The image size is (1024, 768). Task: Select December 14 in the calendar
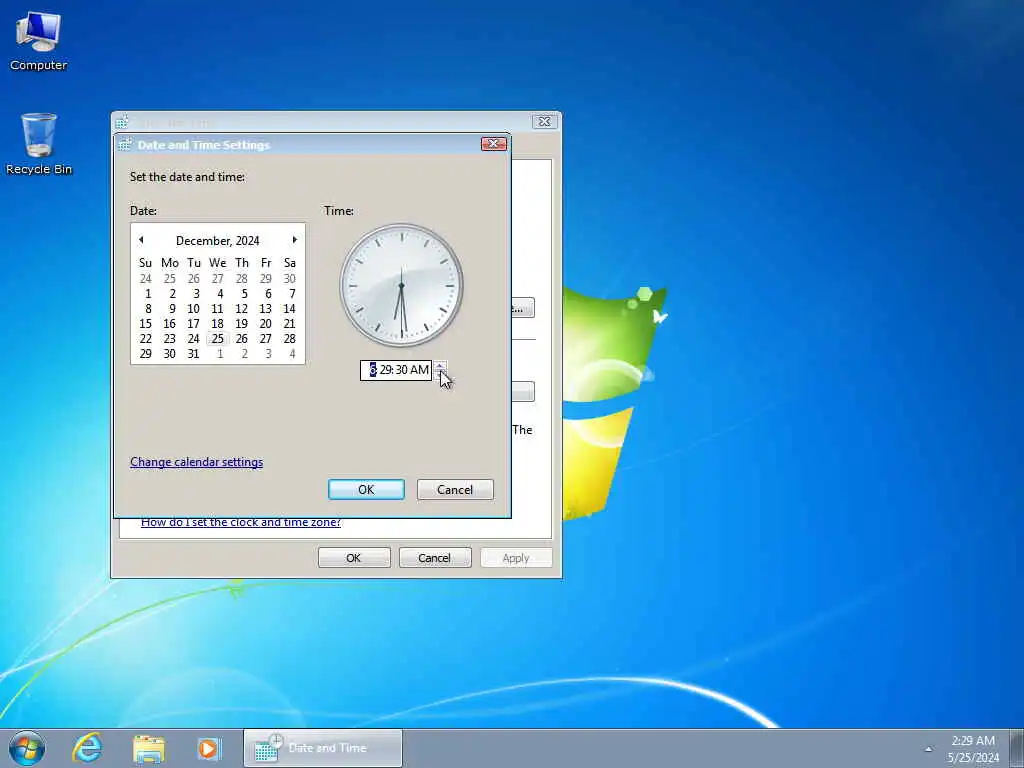[289, 309]
